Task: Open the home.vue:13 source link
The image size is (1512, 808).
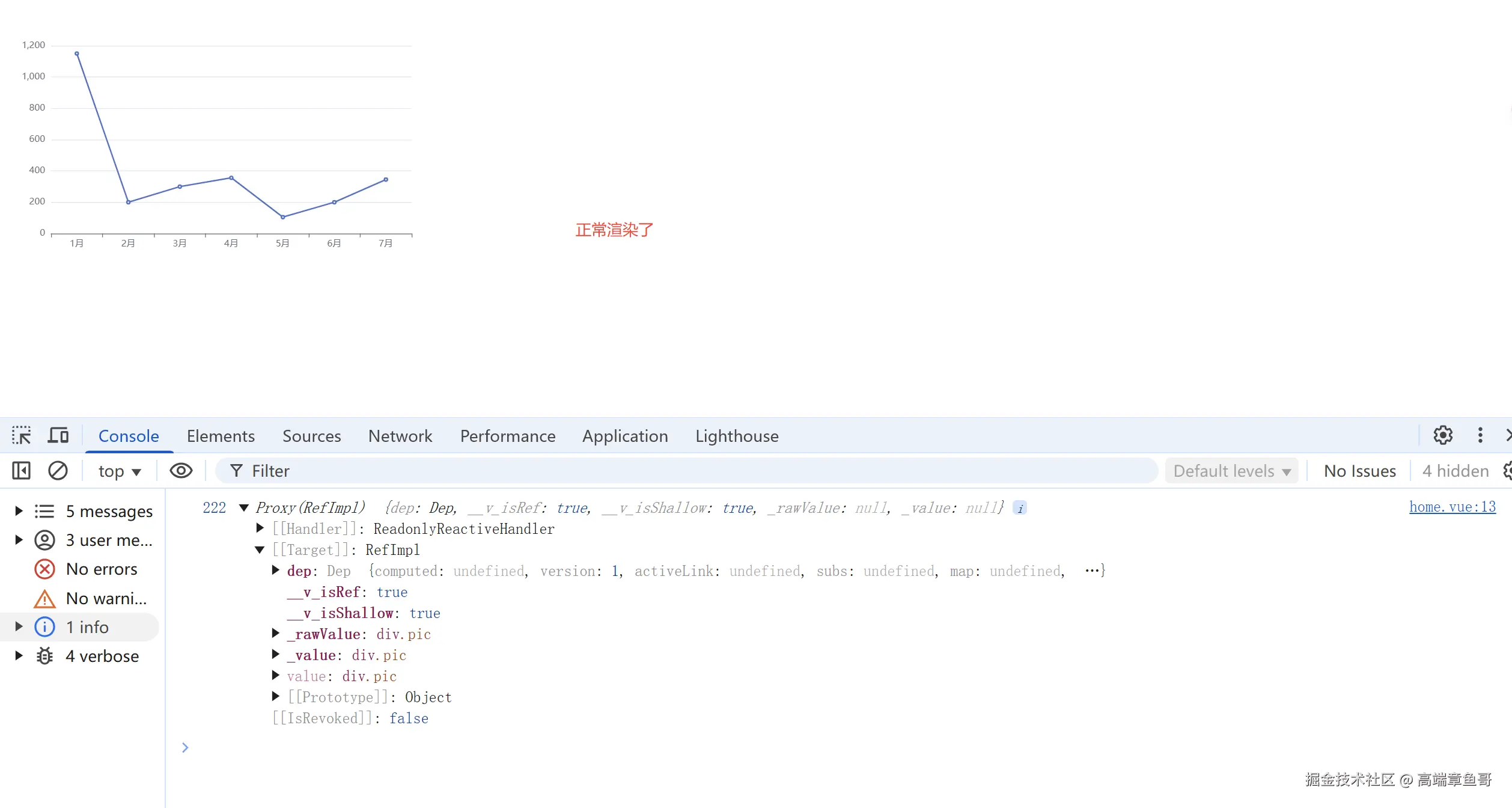Action: [1452, 507]
